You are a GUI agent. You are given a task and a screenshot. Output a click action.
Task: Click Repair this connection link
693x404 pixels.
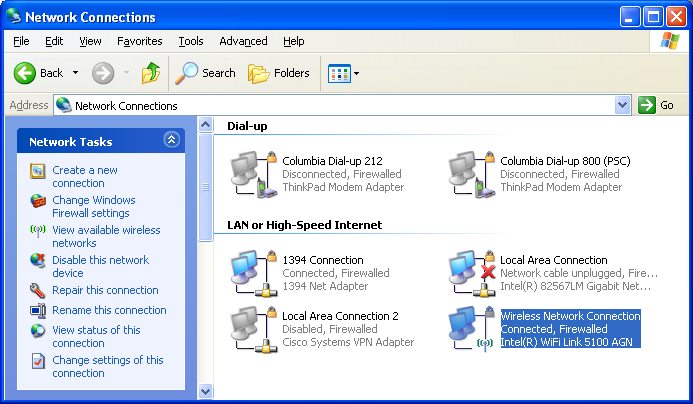[x=105, y=290]
